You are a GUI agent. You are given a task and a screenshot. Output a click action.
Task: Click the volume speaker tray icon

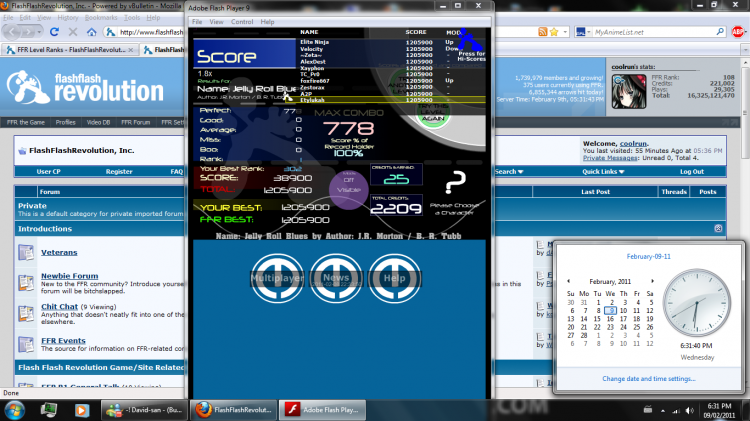[689, 410]
